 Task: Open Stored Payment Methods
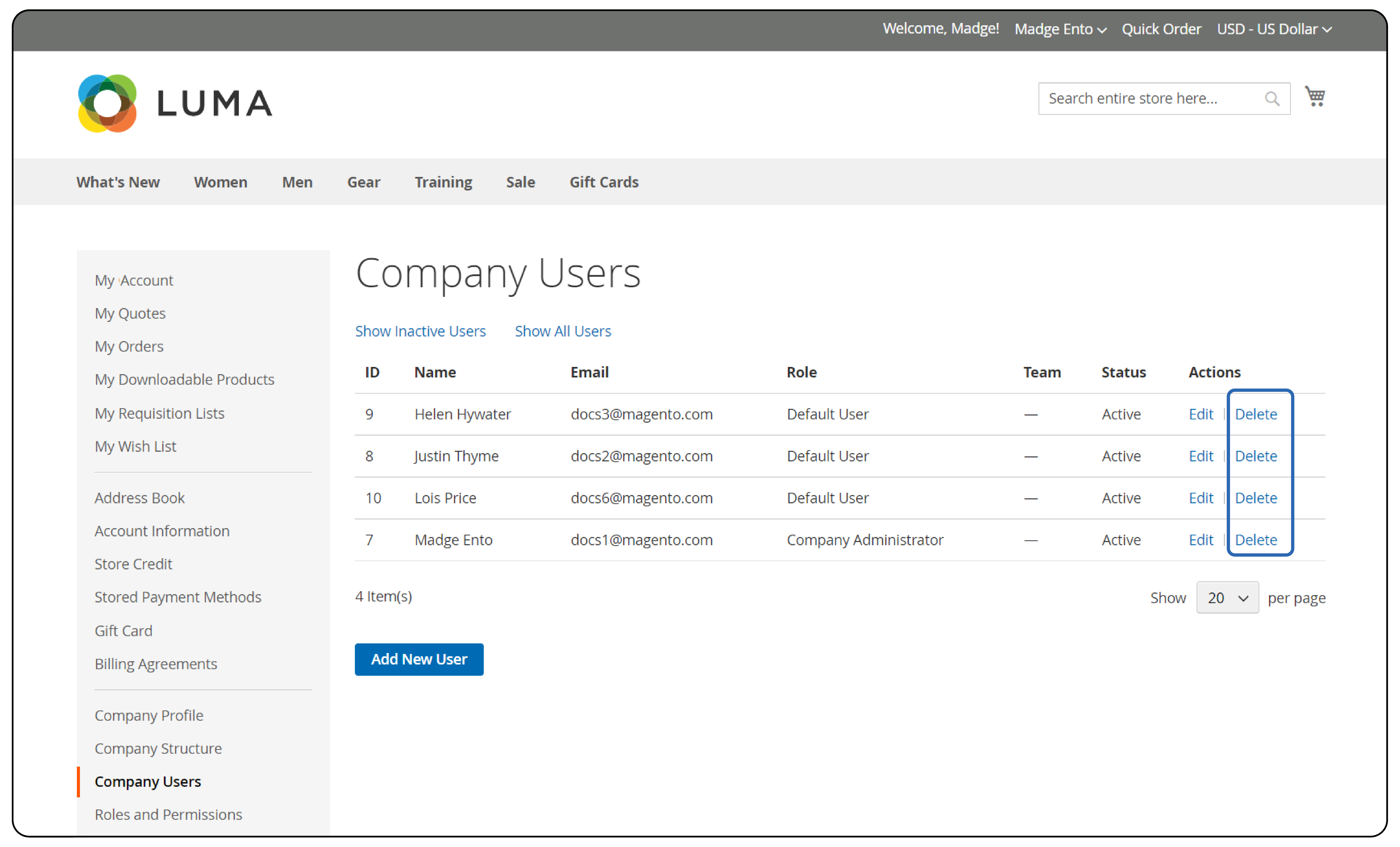[x=178, y=597]
